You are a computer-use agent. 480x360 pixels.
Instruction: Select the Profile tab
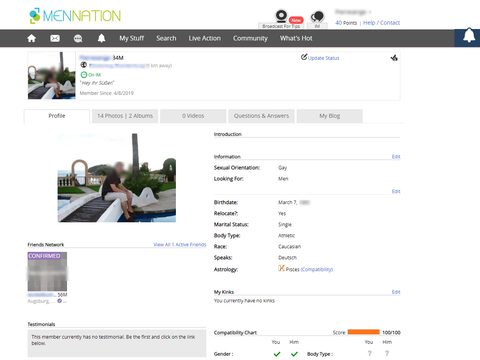coord(57,116)
